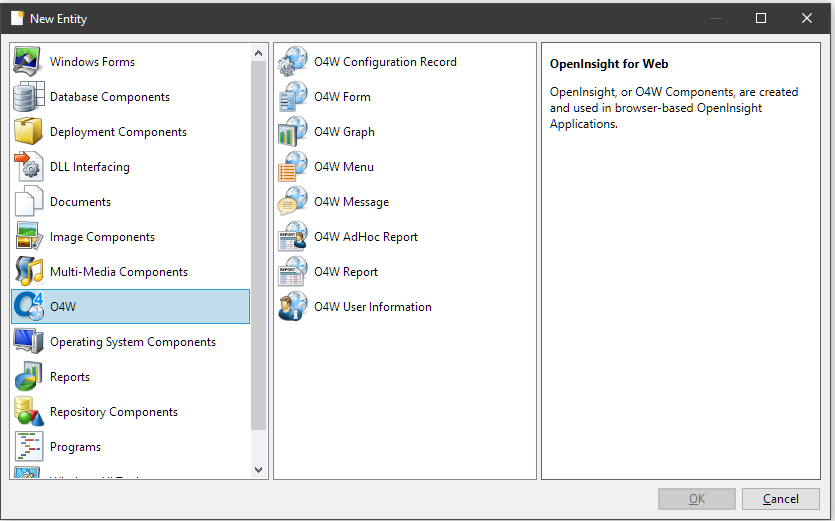
Task: Click the 'O4W AdHoc Report' text
Action: [366, 237]
